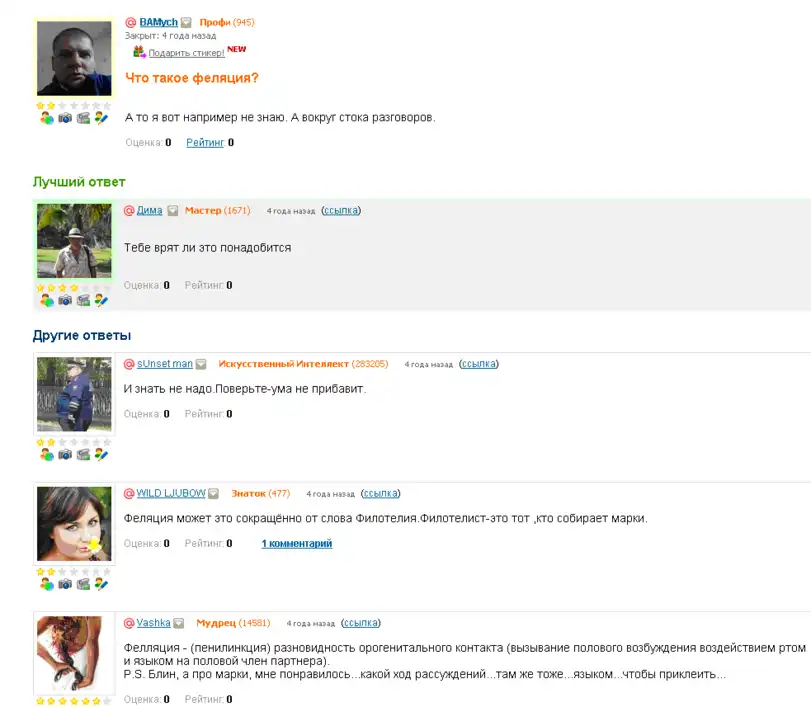811x707 pixels.
Task: Click the @ icon beside sUnset man
Action: click(129, 364)
